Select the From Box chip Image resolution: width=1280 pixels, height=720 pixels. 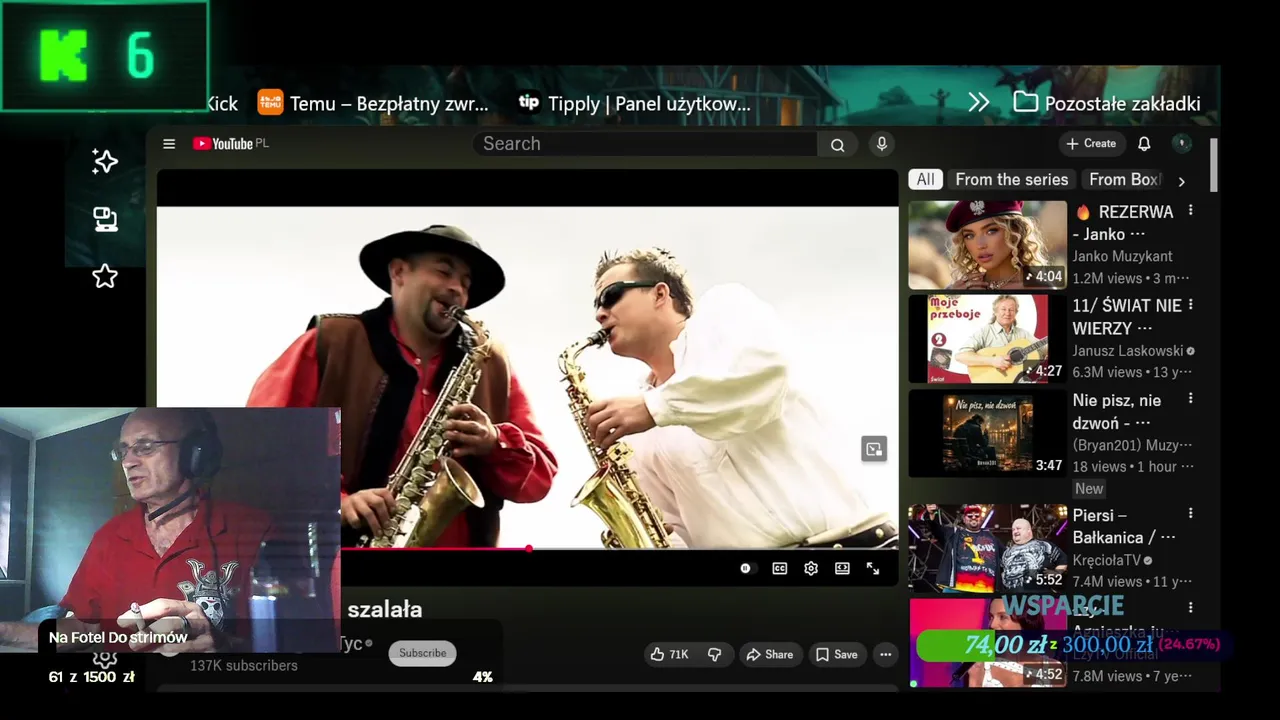(1123, 180)
